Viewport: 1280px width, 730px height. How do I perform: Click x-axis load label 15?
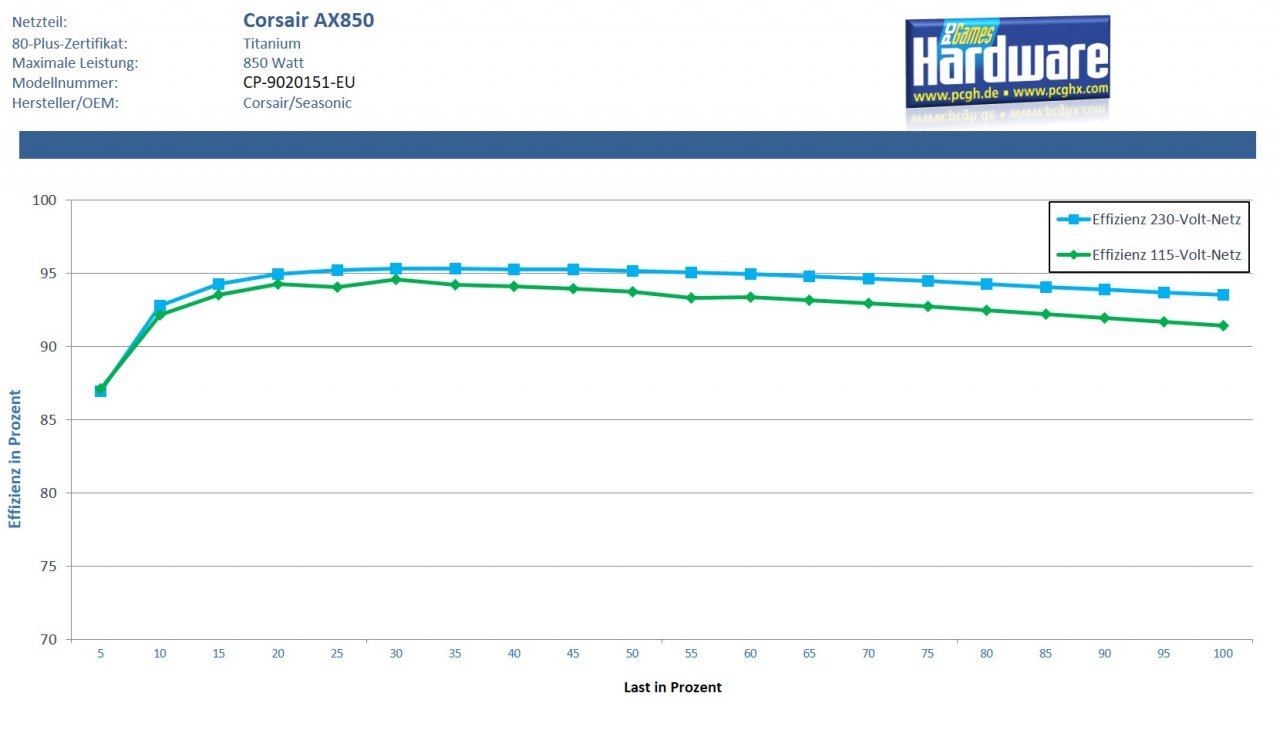click(x=219, y=654)
